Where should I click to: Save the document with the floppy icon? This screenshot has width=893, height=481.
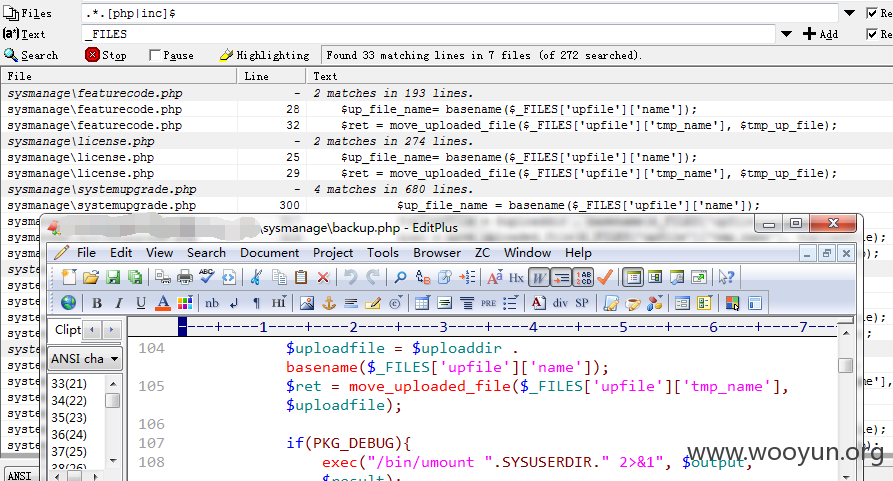tap(113, 277)
